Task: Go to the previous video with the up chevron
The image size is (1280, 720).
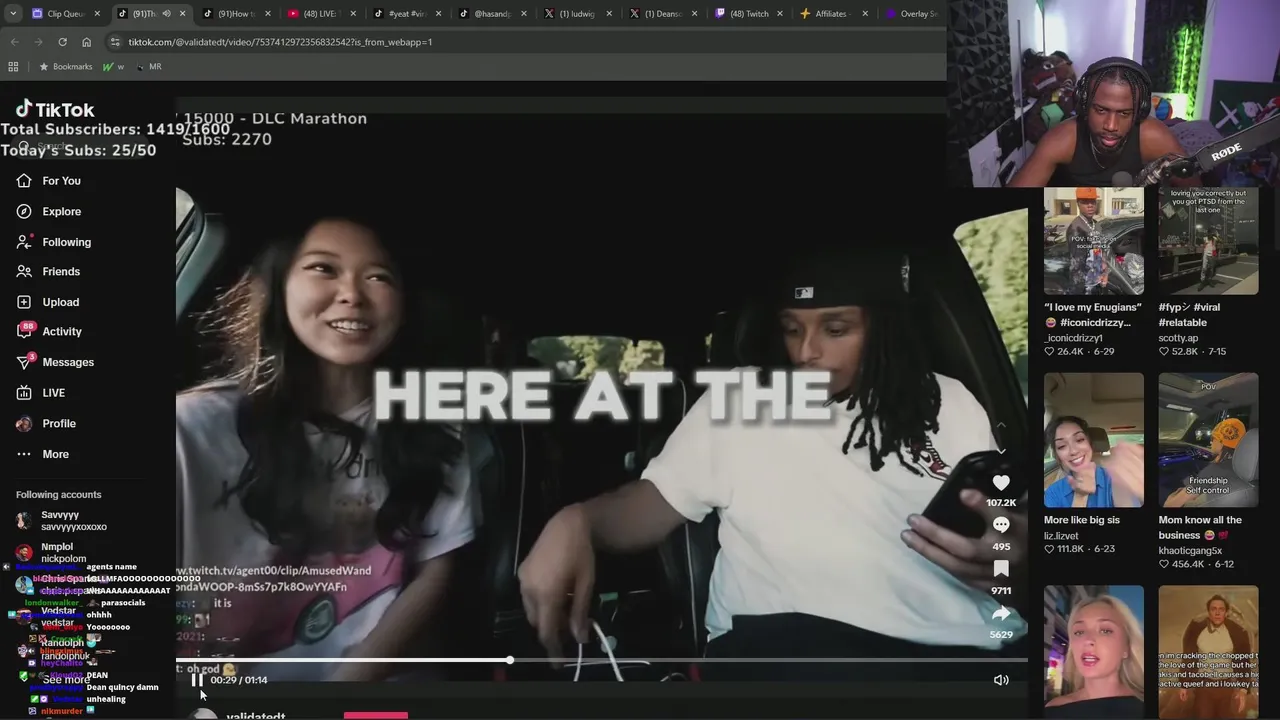Action: tap(1001, 425)
